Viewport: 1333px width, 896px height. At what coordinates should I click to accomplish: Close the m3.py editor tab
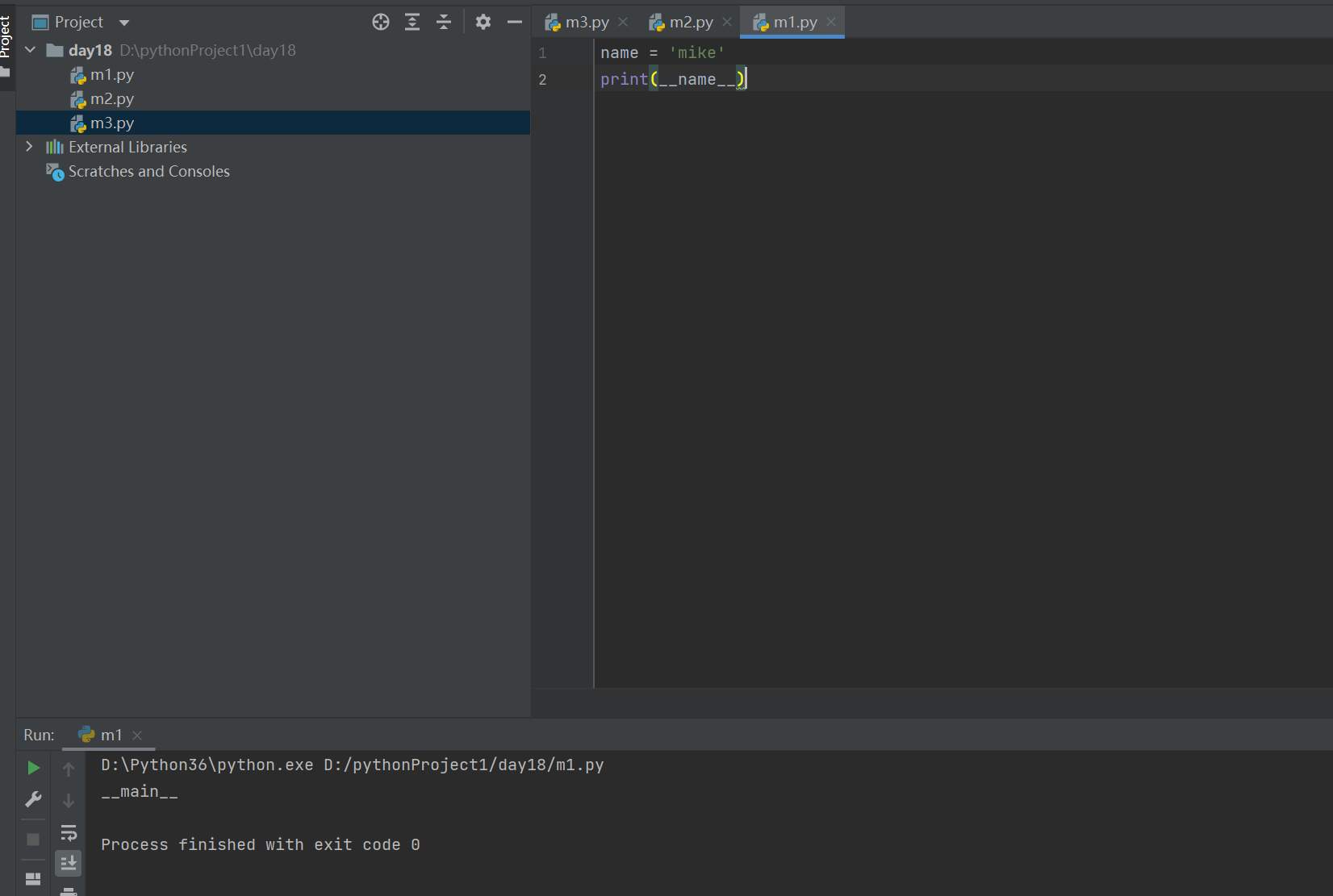623,23
